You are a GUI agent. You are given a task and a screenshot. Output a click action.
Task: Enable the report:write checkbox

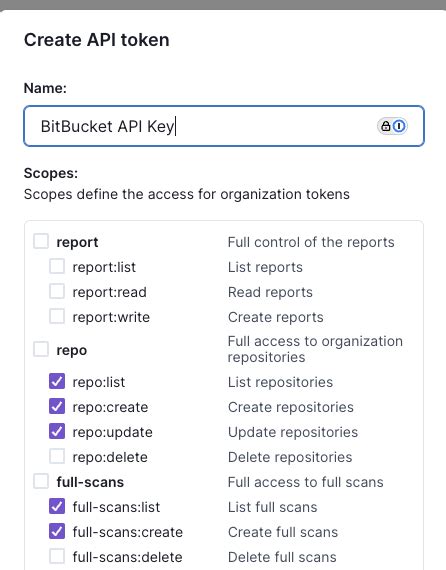pos(57,316)
